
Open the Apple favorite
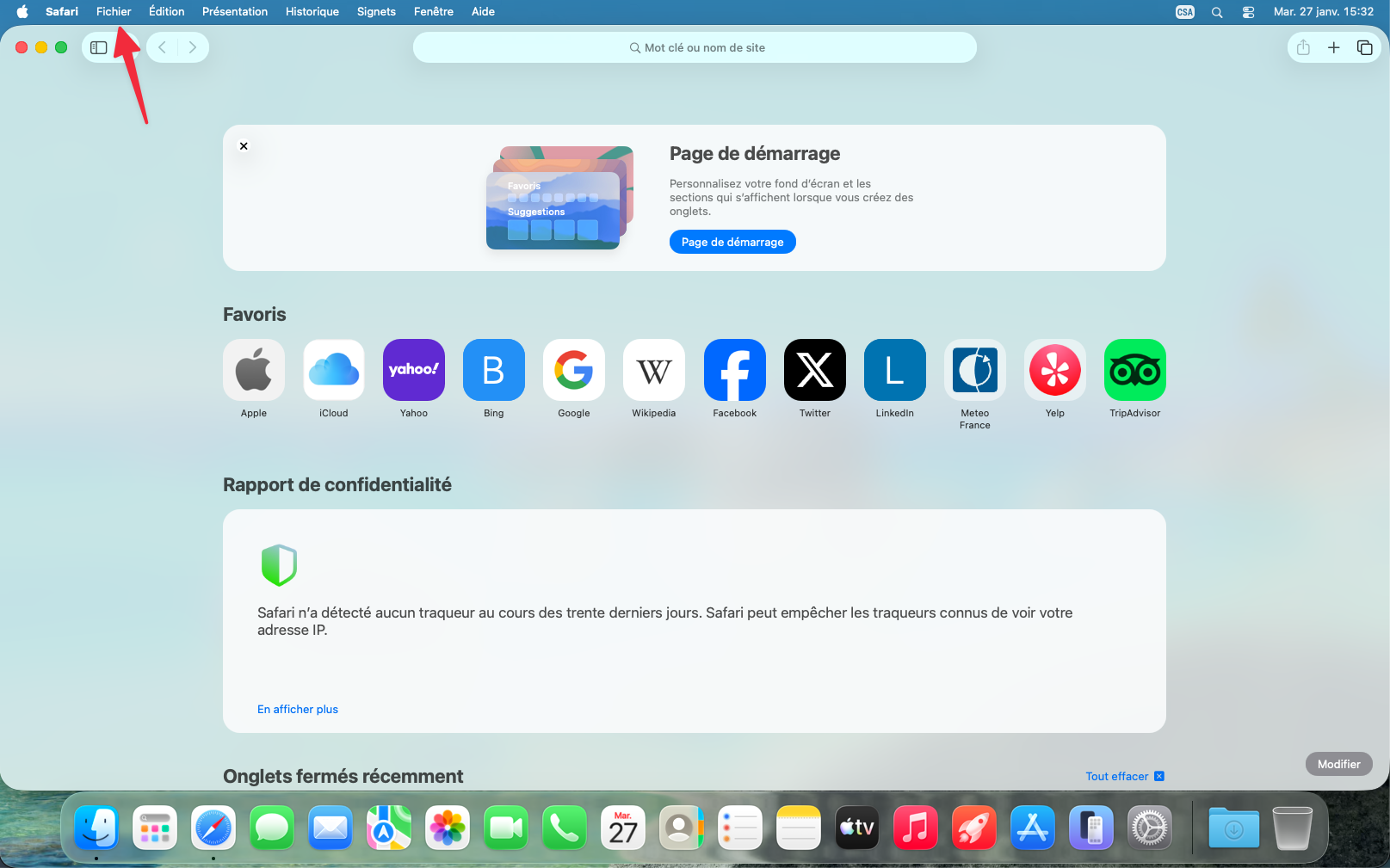coord(254,370)
